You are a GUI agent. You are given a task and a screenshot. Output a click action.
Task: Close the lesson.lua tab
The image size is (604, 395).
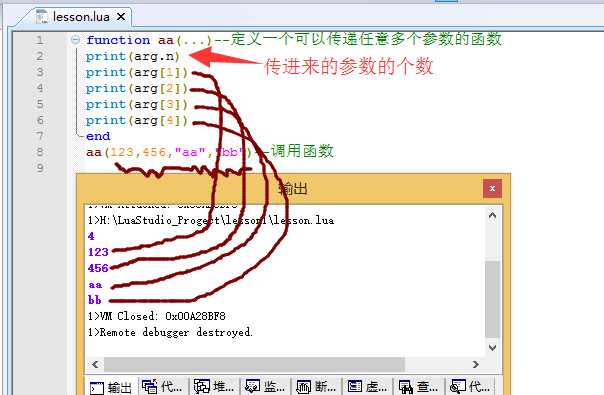point(121,17)
